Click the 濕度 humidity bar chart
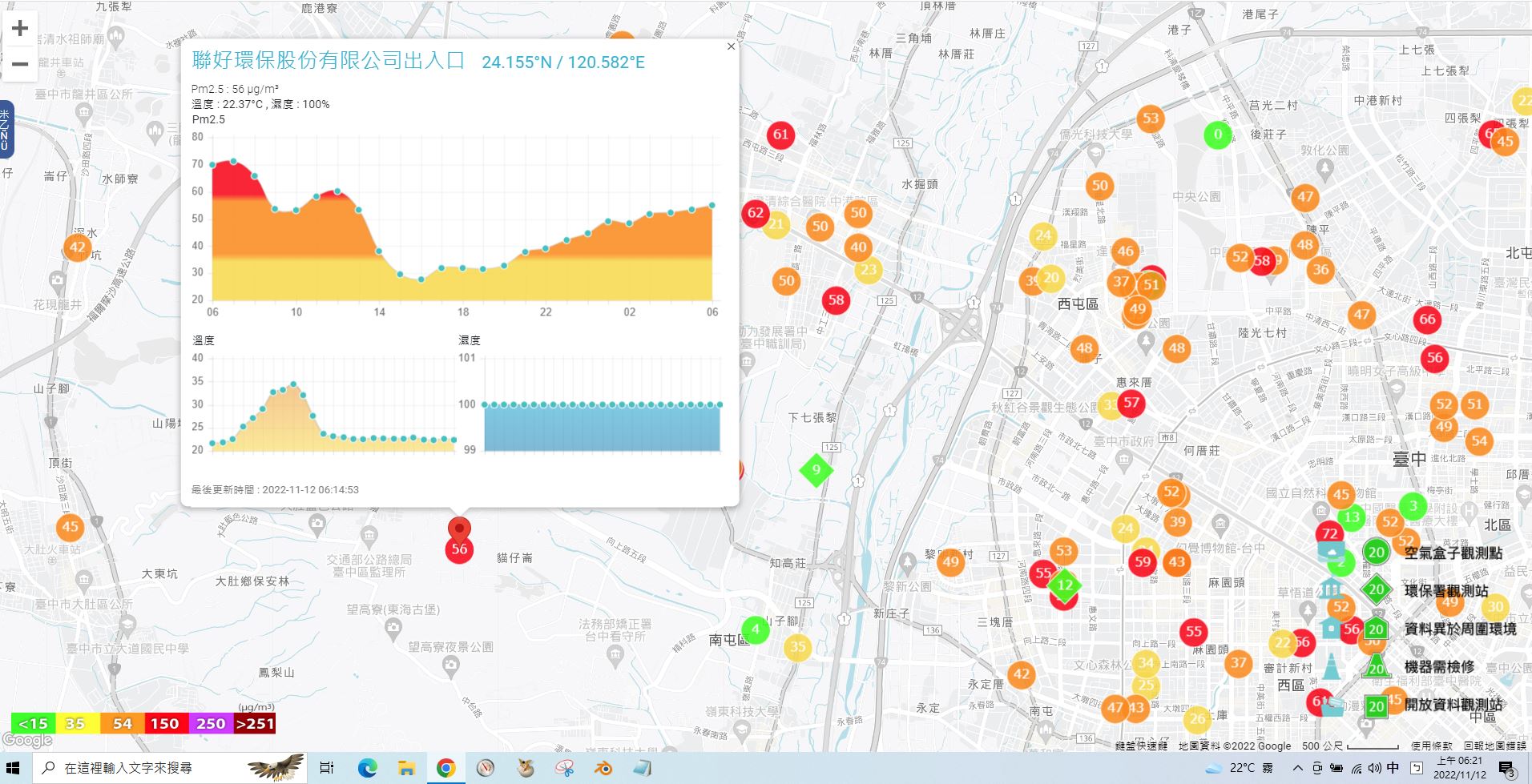Viewport: 1532px width, 784px height. click(603, 428)
